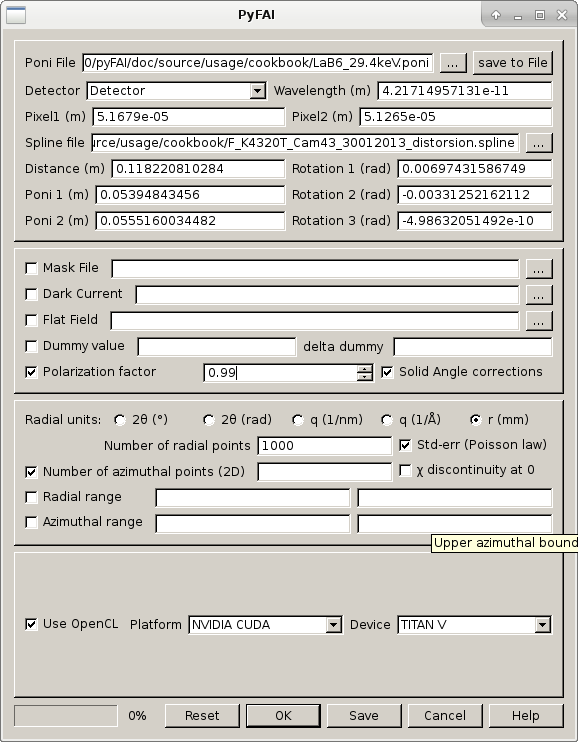Click the Poni File path field
578x742 pixels.
click(258, 63)
